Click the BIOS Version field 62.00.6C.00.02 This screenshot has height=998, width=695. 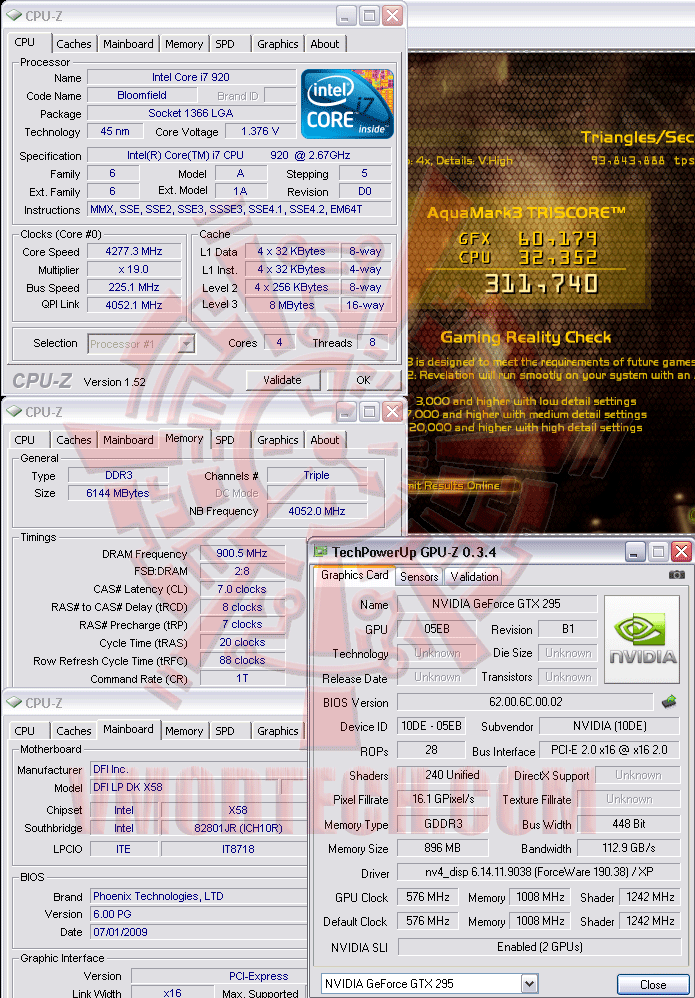click(x=526, y=702)
